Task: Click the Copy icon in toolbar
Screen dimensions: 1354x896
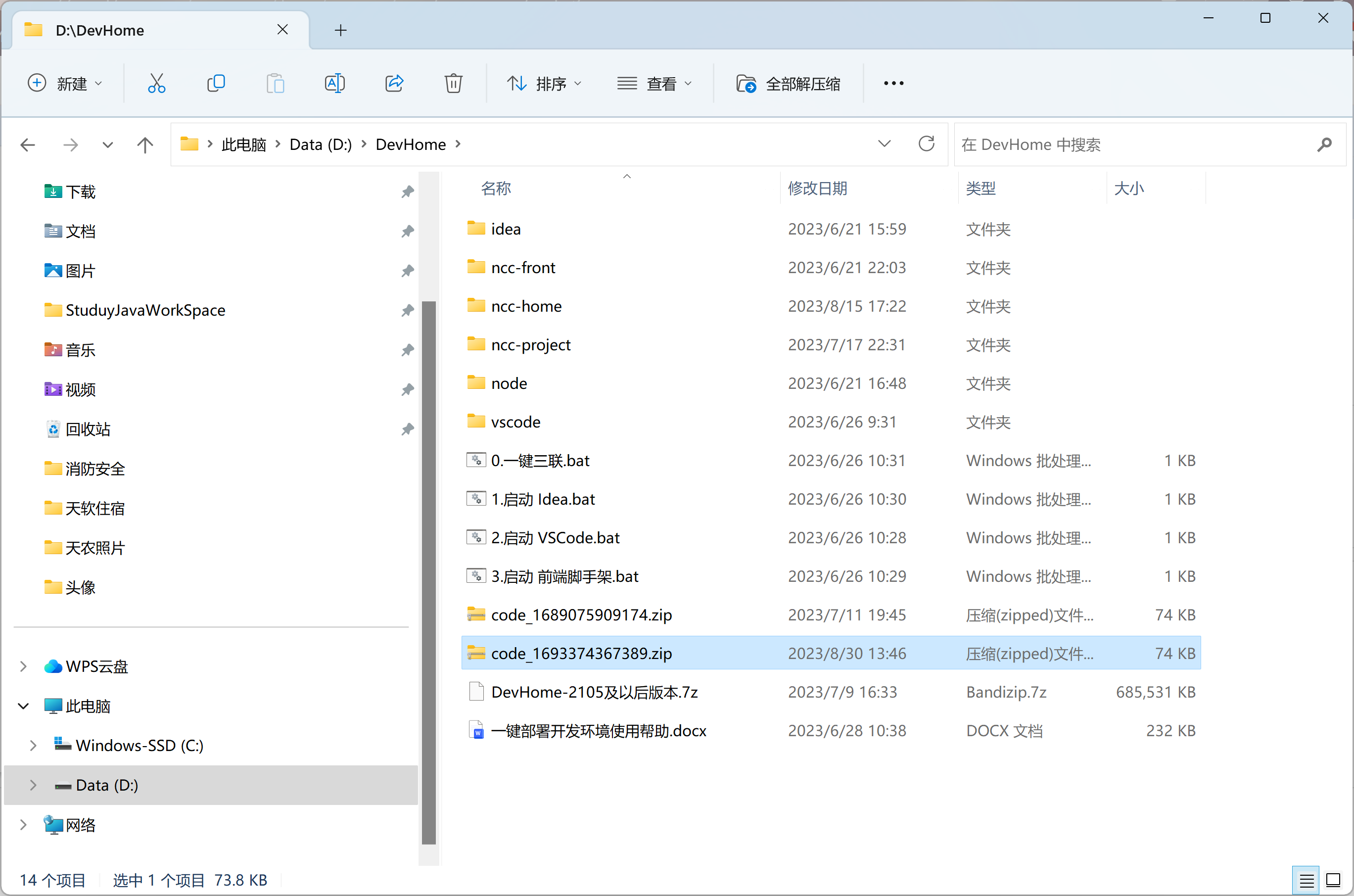Action: pos(216,84)
